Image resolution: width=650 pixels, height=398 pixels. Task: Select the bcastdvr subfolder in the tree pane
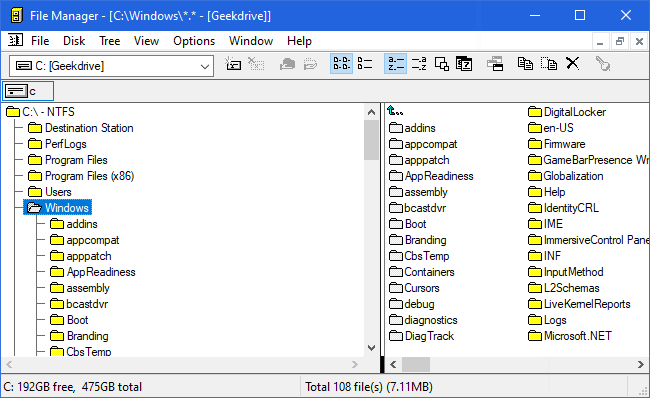tap(79, 304)
